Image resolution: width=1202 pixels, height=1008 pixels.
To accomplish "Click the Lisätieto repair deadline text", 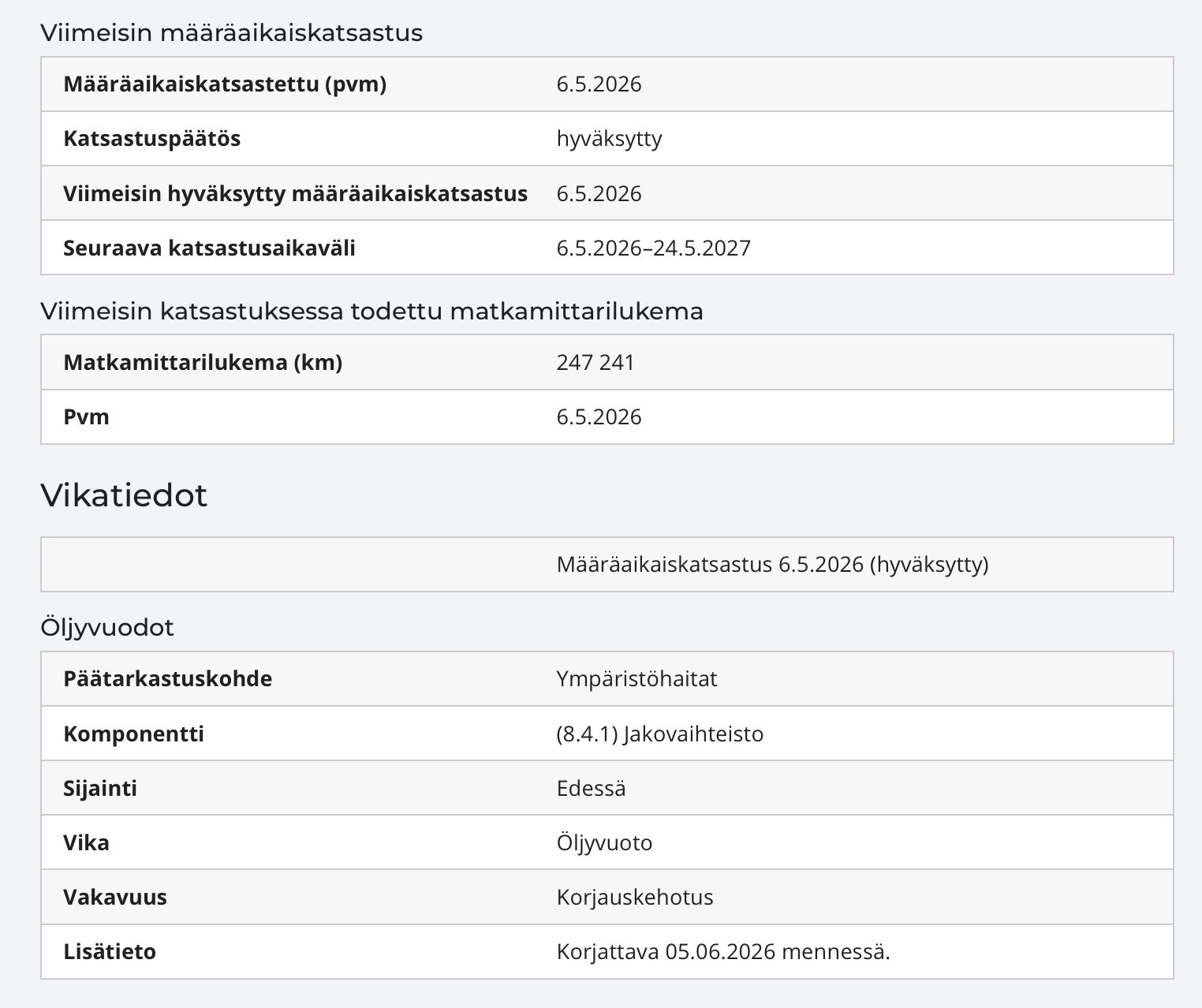I will pyautogui.click(x=723, y=952).
